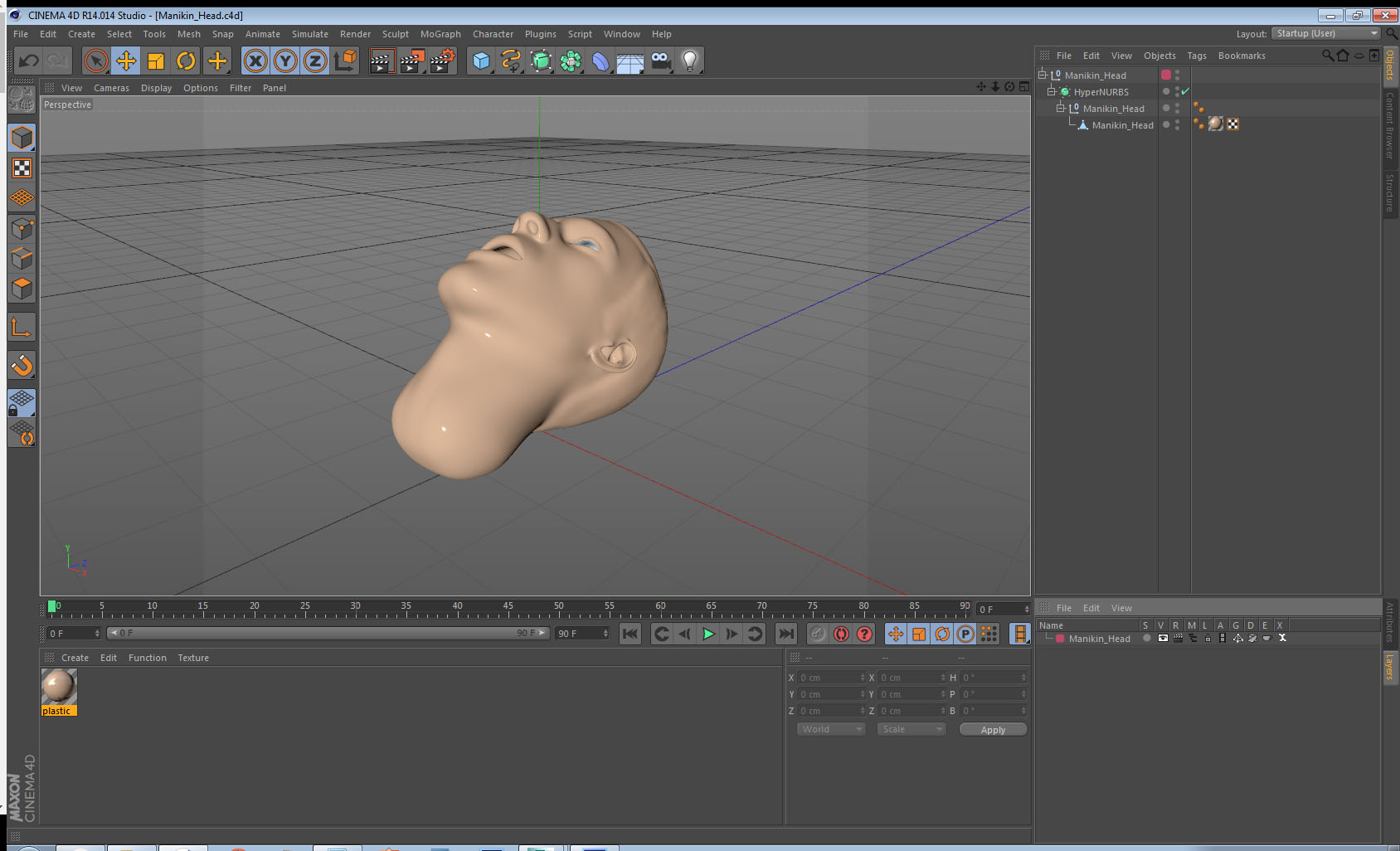This screenshot has height=851, width=1400.
Task: Open the deformer objects icon
Action: pos(600,61)
